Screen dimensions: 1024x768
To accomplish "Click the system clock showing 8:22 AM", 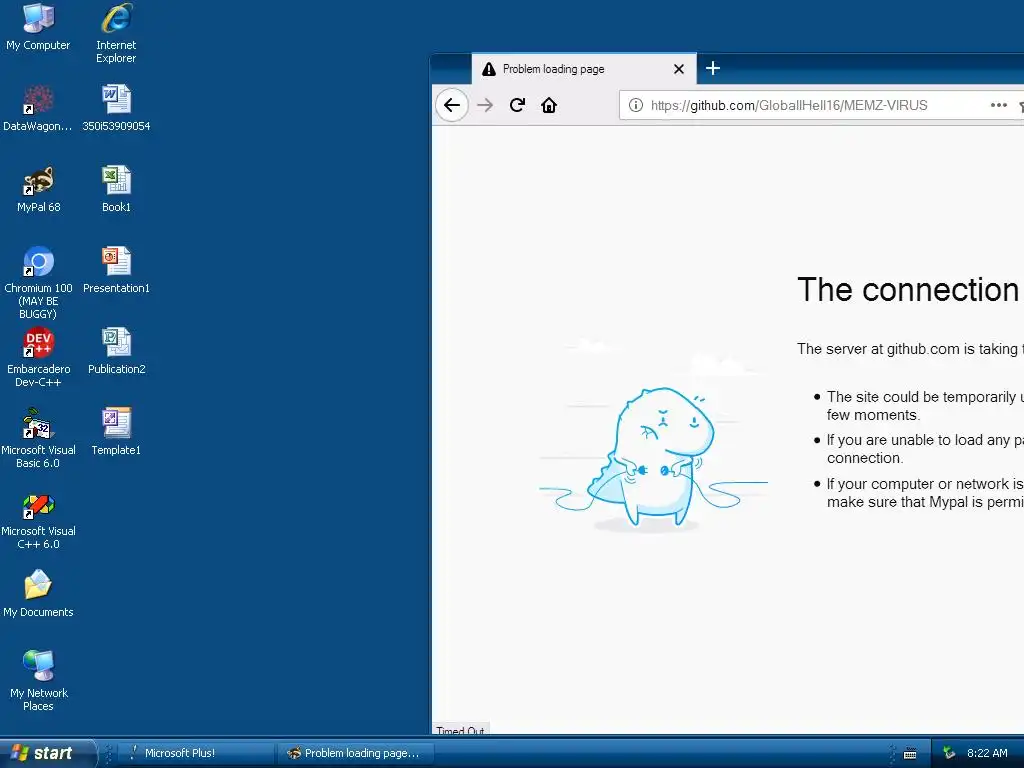I will 987,753.
